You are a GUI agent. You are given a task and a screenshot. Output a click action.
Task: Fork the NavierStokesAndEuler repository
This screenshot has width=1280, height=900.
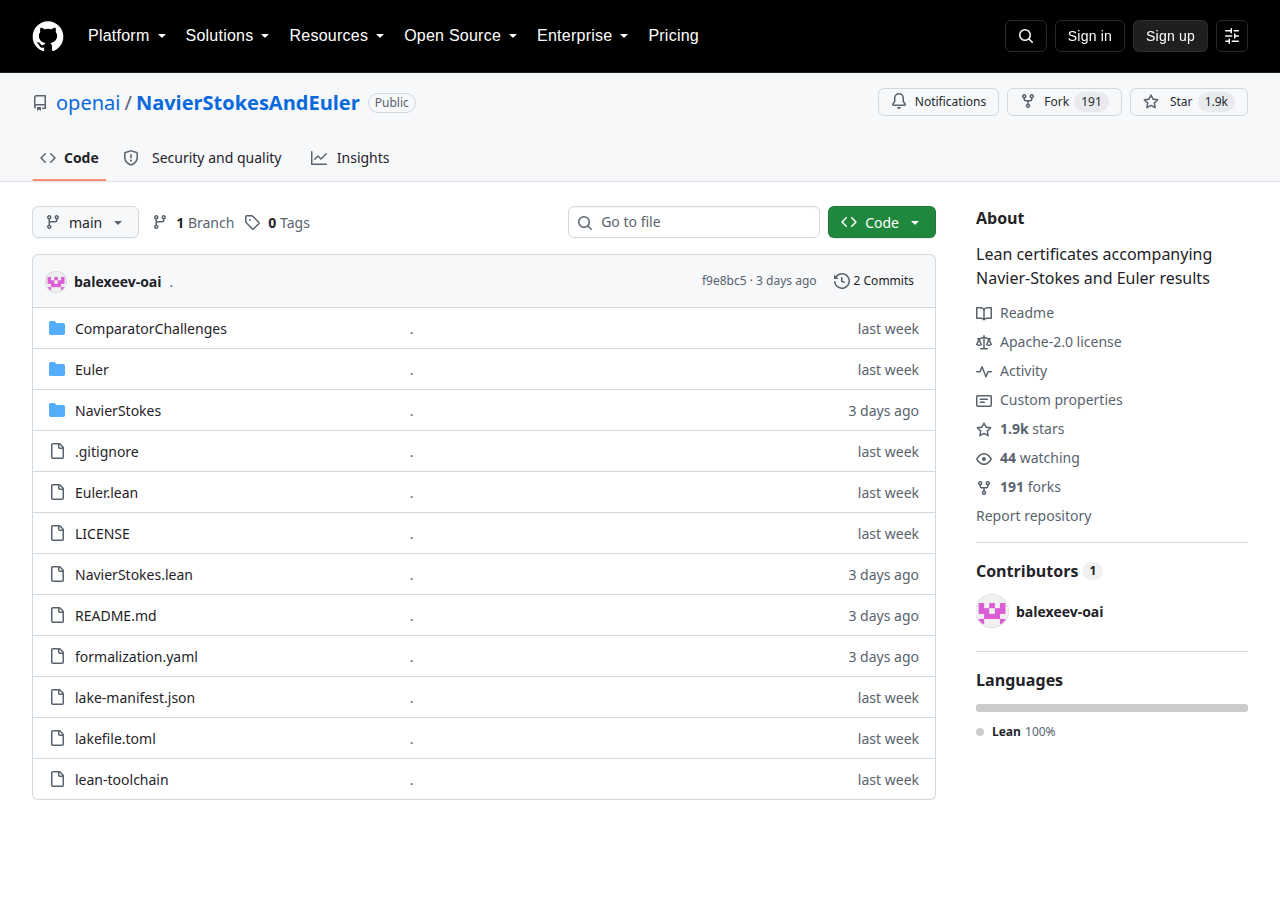[1064, 102]
